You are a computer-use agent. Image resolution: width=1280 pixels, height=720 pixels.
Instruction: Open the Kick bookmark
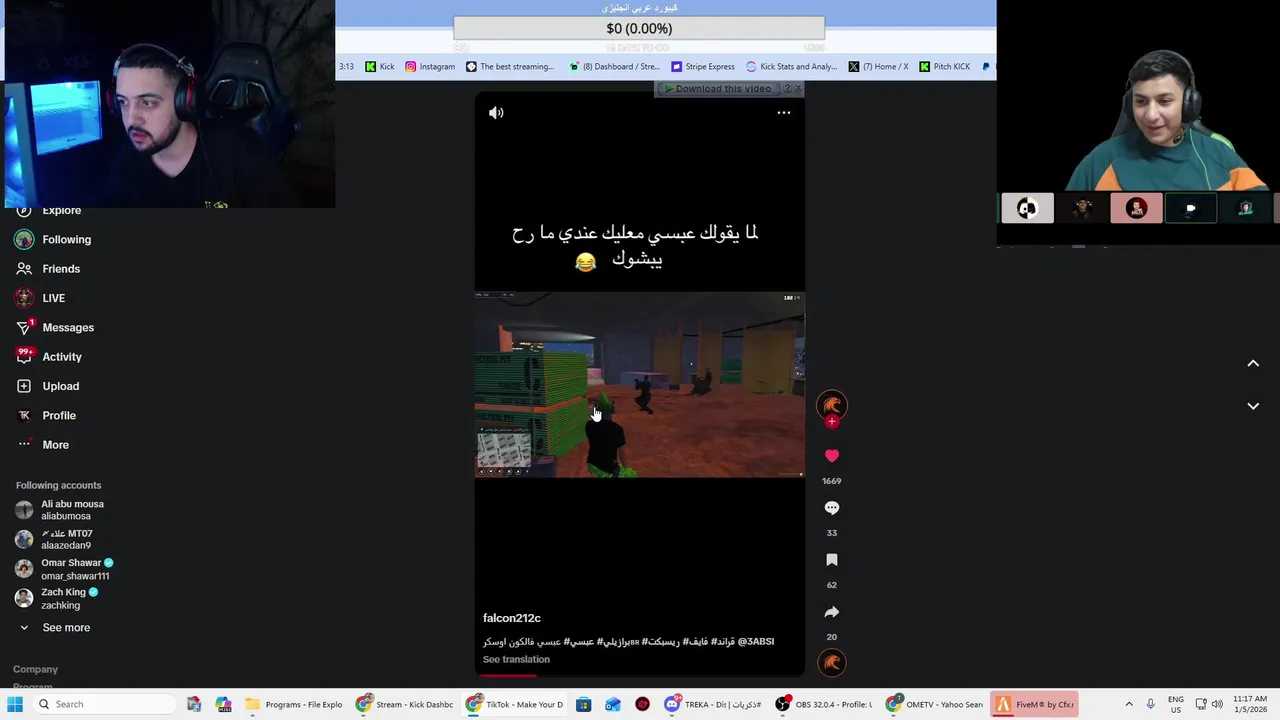pyautogui.click(x=380, y=67)
